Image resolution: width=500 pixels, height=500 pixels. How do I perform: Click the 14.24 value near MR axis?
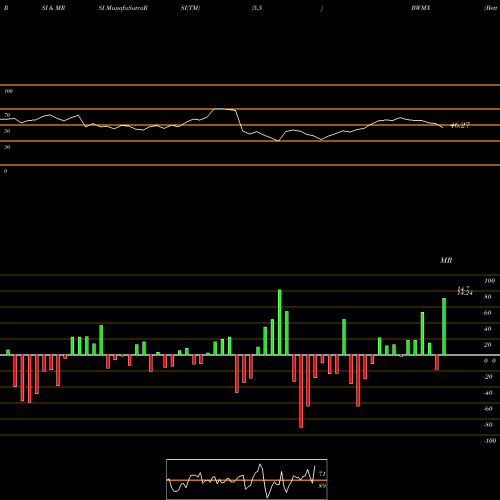tap(465, 293)
